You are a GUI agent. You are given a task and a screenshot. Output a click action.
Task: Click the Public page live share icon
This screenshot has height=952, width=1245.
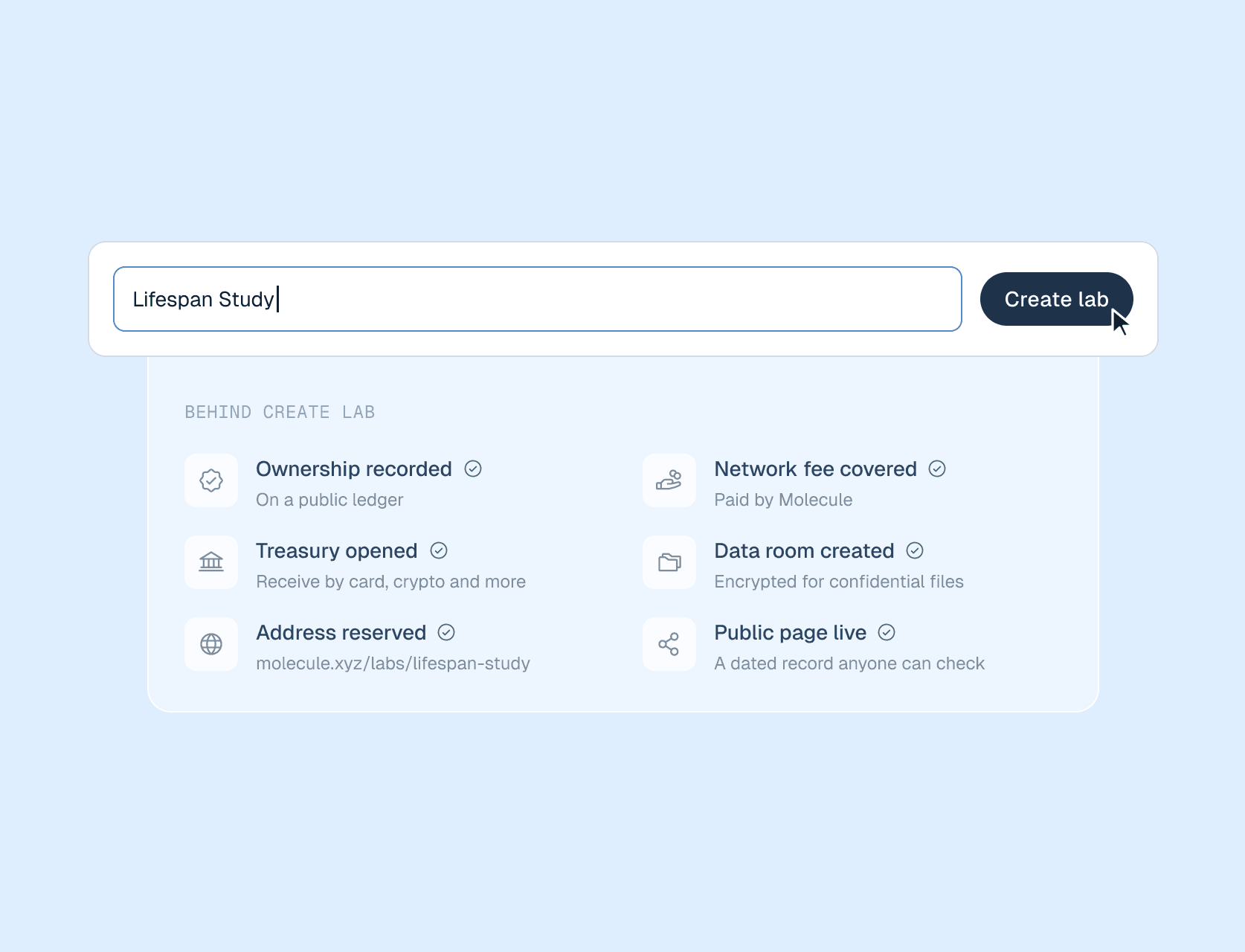click(x=669, y=644)
